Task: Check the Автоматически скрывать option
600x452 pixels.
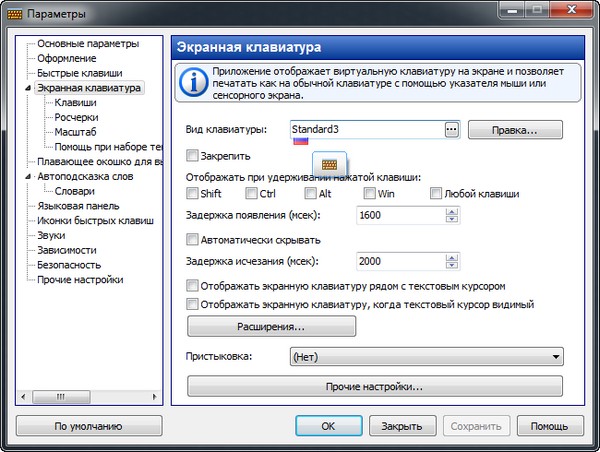Action: pos(193,240)
